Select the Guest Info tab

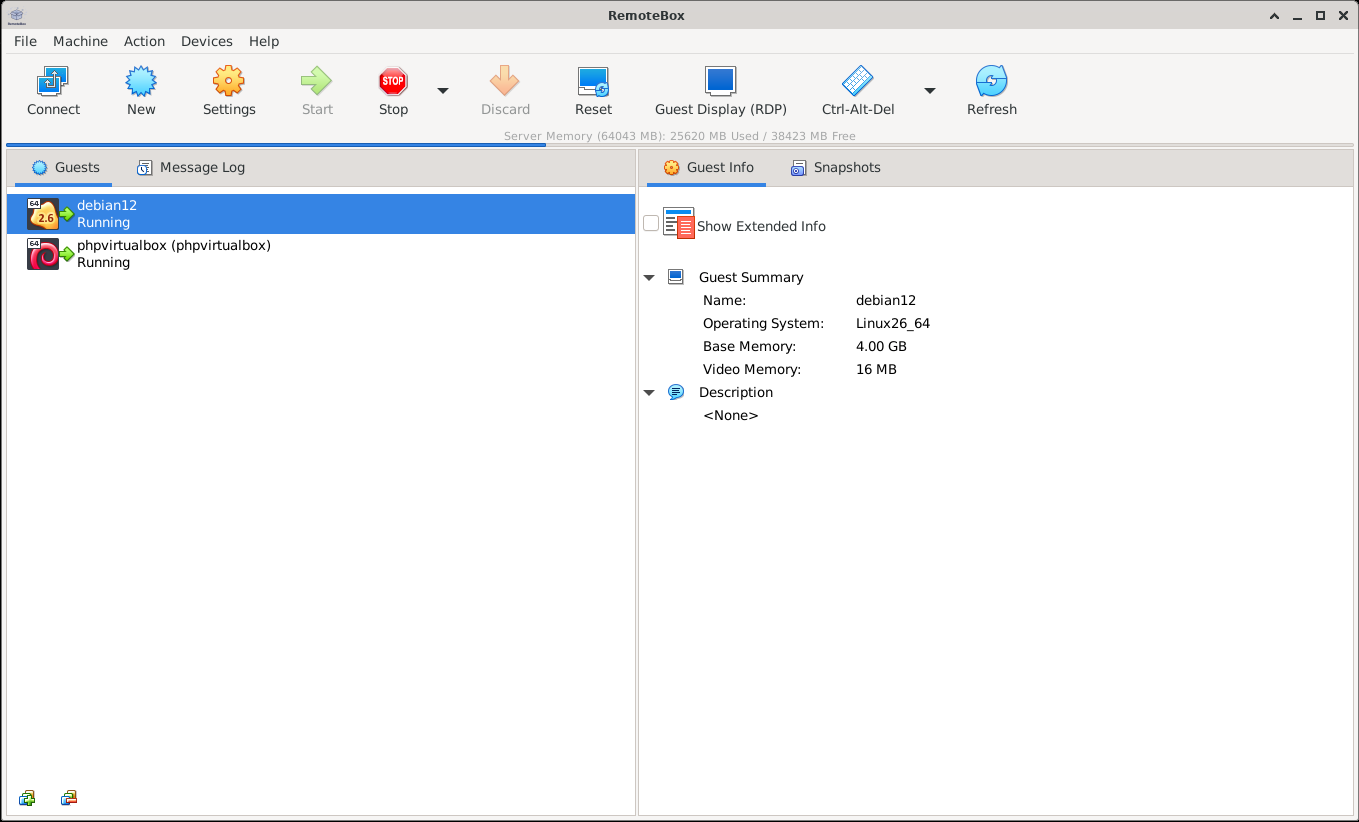click(x=707, y=168)
